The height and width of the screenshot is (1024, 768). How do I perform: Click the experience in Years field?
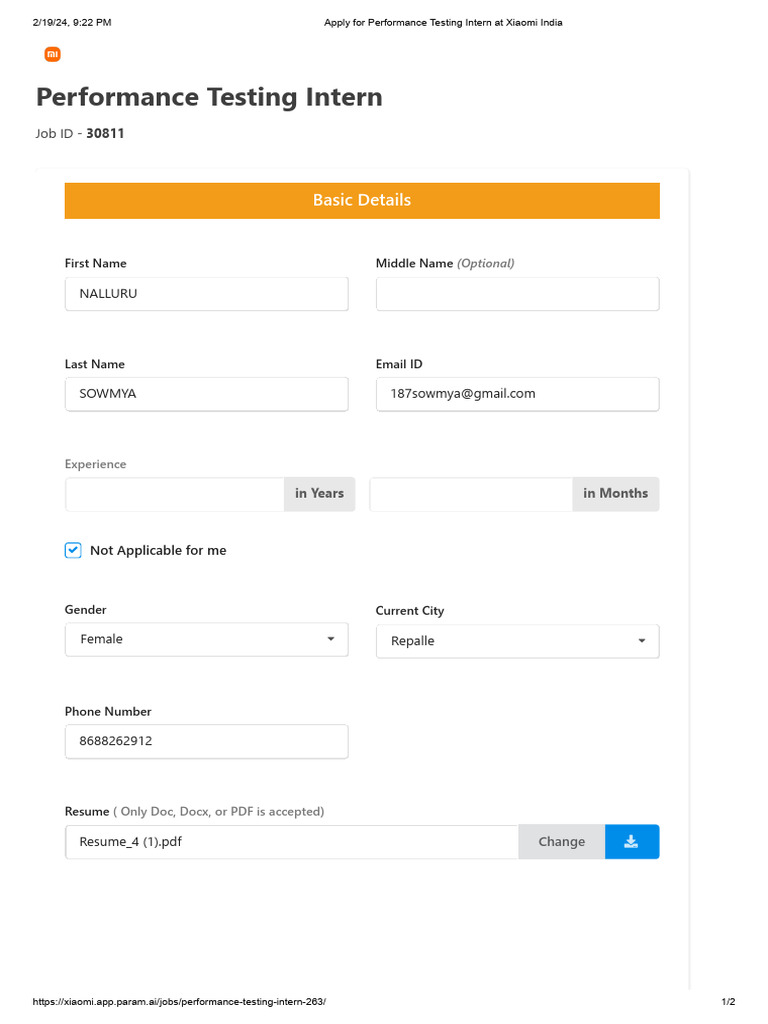pyautogui.click(x=175, y=494)
